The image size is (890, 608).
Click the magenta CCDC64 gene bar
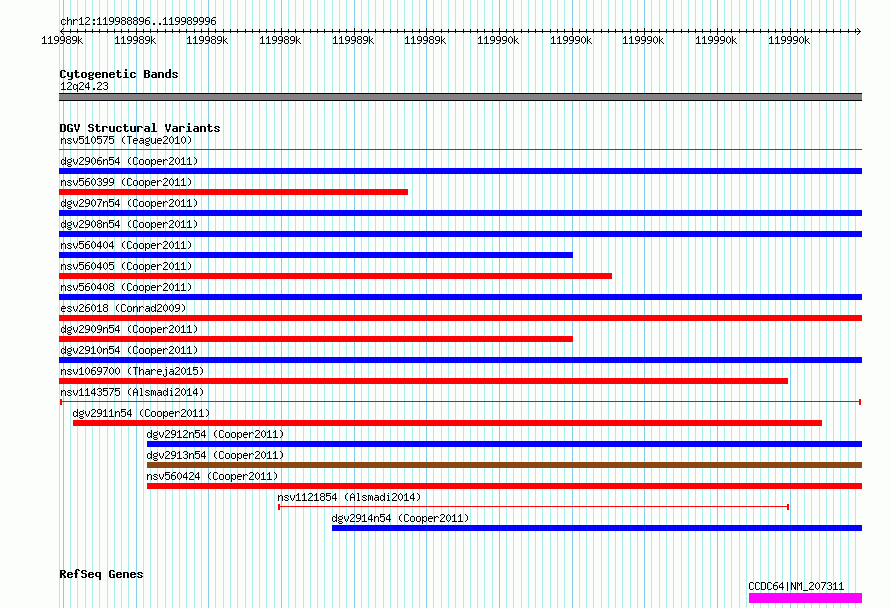tap(805, 598)
